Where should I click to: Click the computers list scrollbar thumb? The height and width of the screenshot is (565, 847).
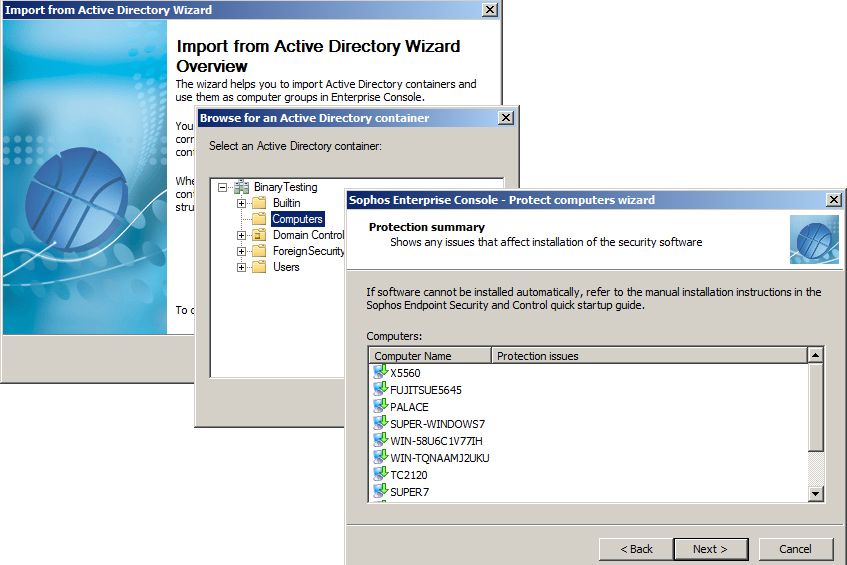(815, 406)
